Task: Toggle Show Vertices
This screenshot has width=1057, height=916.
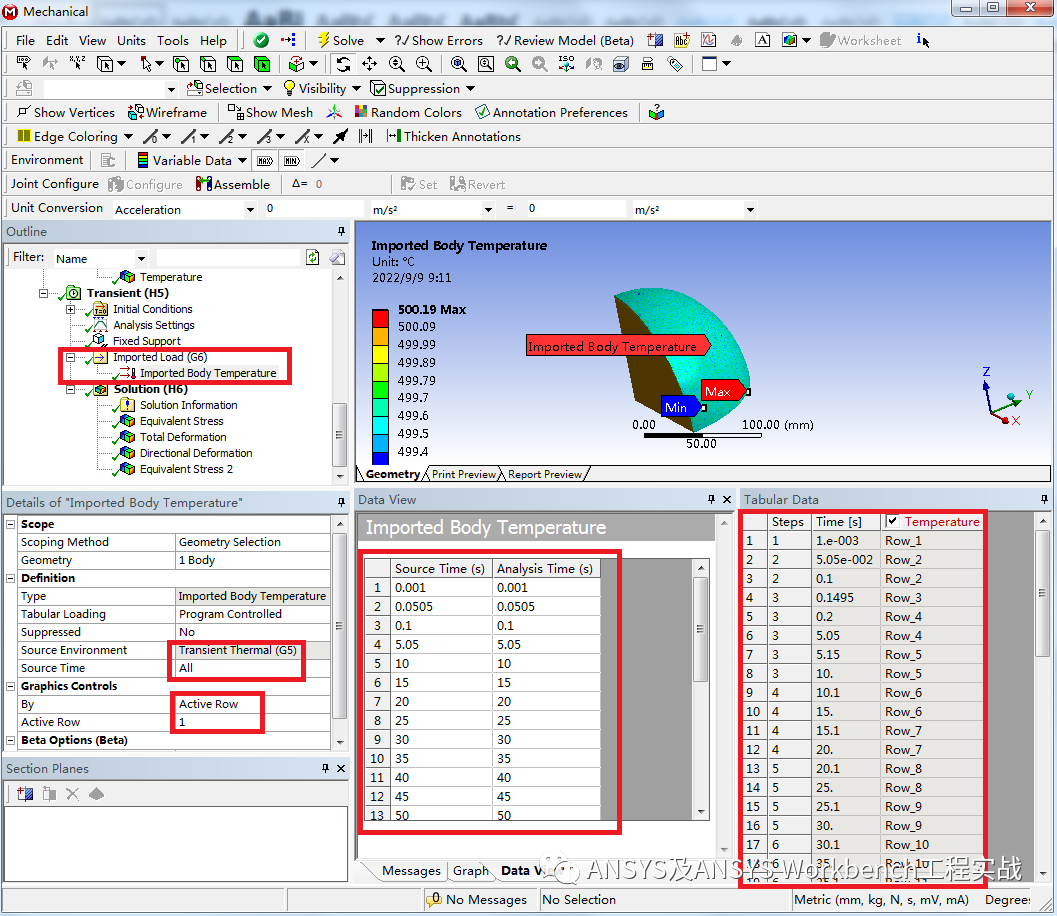Action: click(66, 113)
